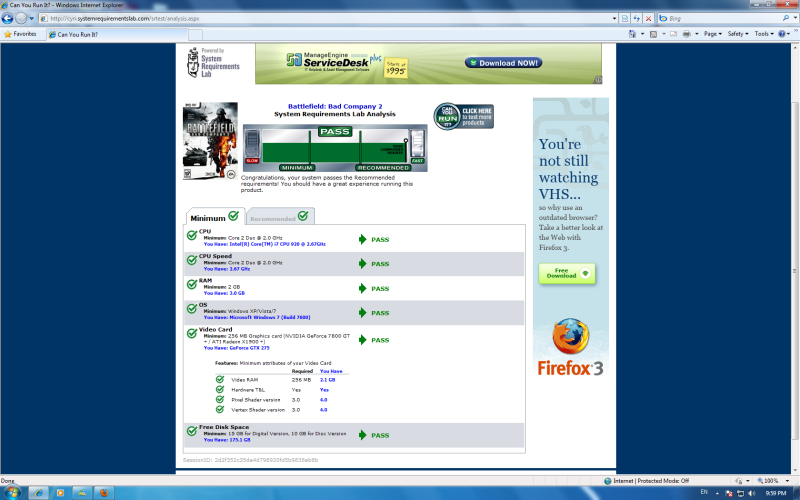The image size is (800, 500).
Task: Click the Download NOW! ServiceDesk button
Action: 504,63
